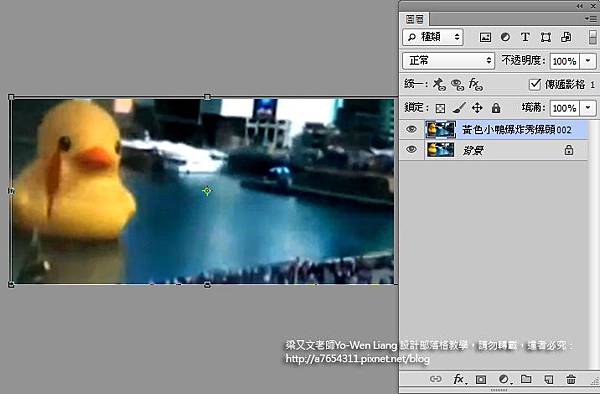Image resolution: width=600 pixels, height=394 pixels.
Task: Click the 黃色小鴨爆炸秀爆頭002 layer name
Action: (x=517, y=130)
